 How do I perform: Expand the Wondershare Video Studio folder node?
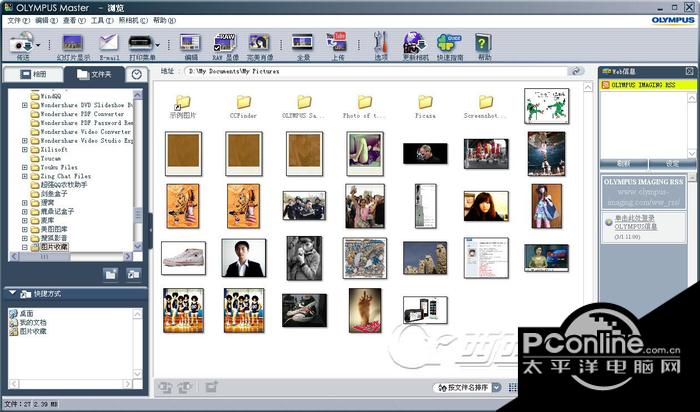point(25,141)
